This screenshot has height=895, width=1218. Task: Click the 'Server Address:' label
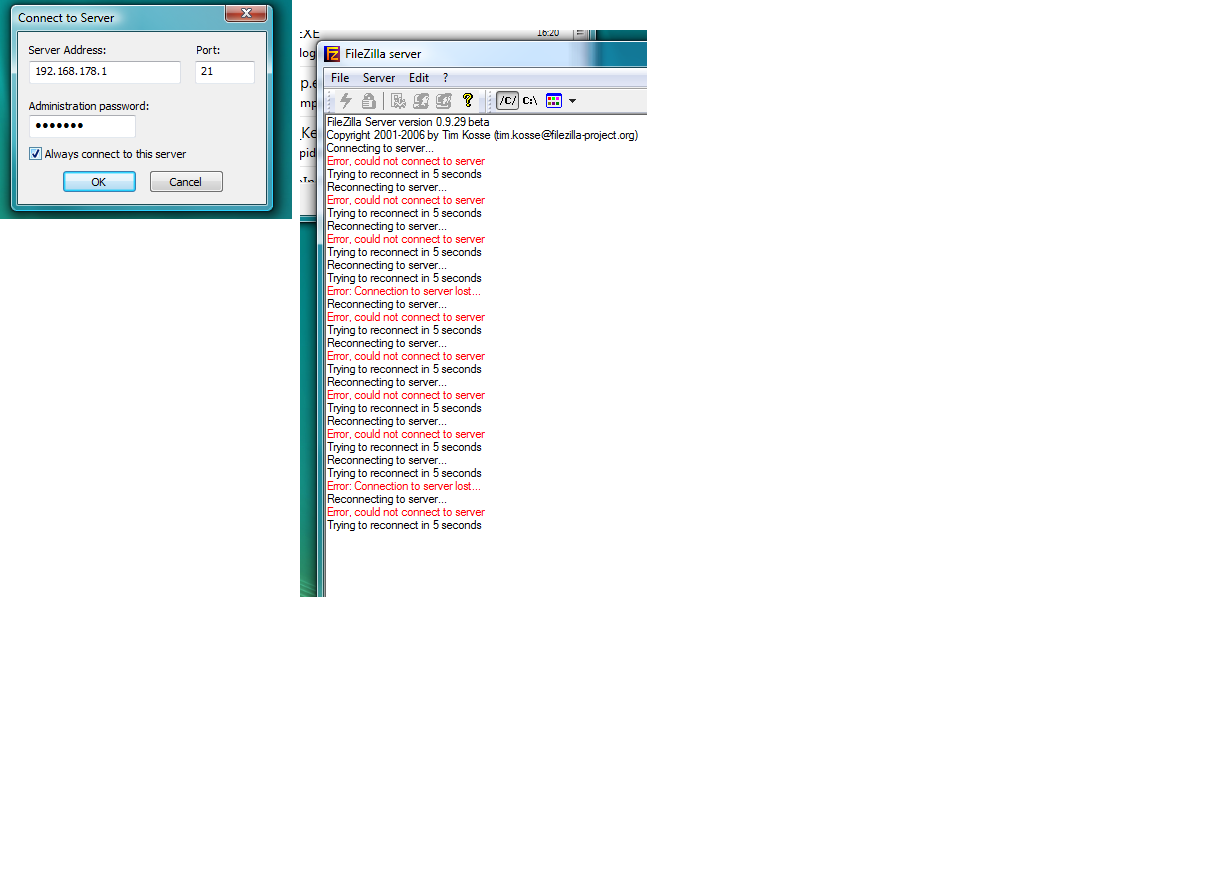(67, 50)
